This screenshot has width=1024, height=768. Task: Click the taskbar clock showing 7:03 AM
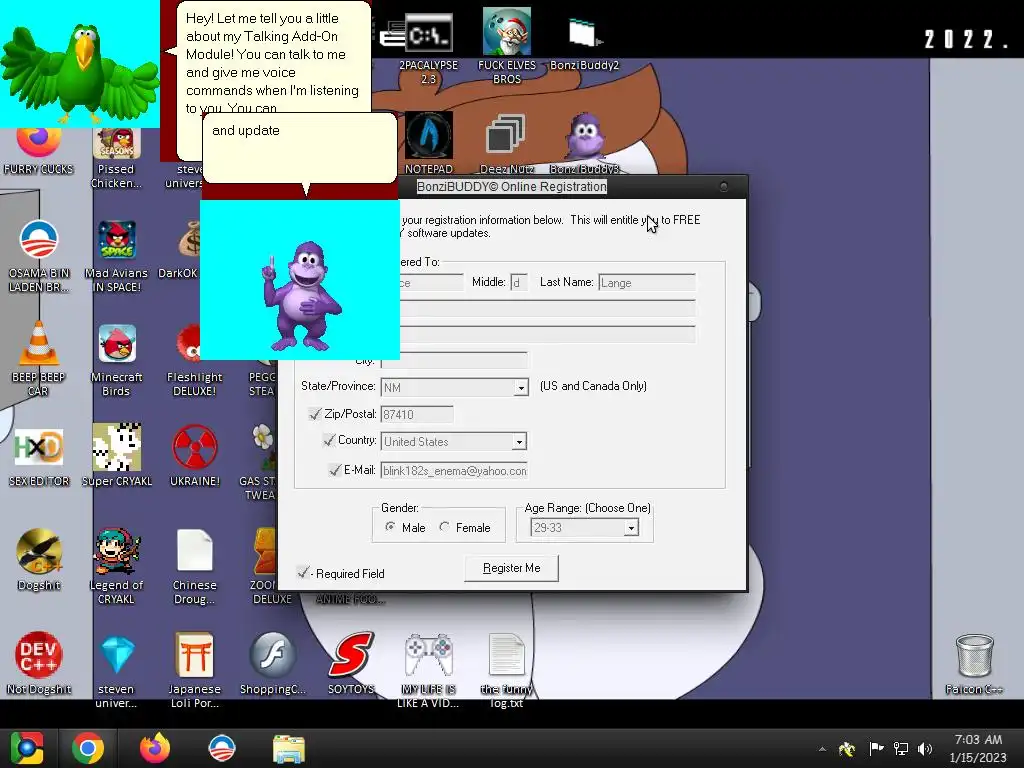(978, 748)
